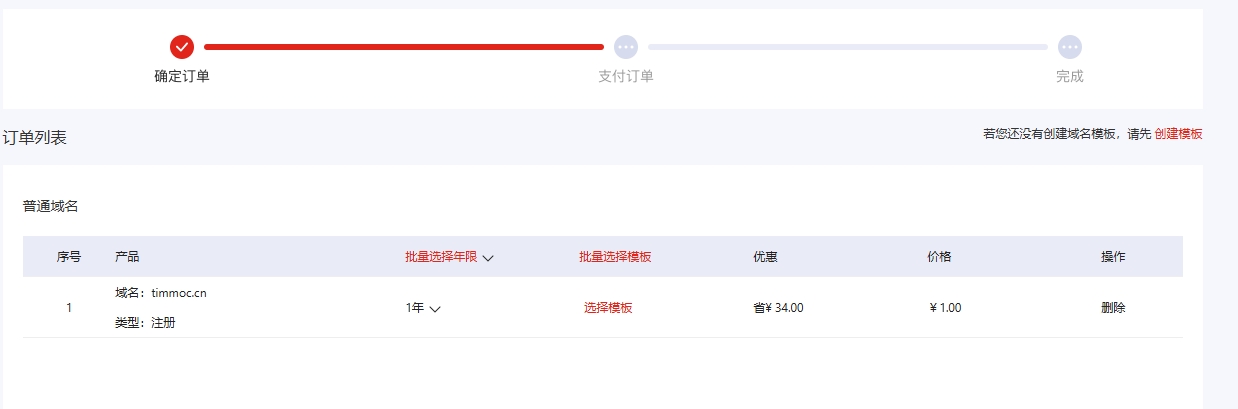The width and height of the screenshot is (1238, 409).
Task: Click the chevron arrow next to 1年
Action: point(435,309)
